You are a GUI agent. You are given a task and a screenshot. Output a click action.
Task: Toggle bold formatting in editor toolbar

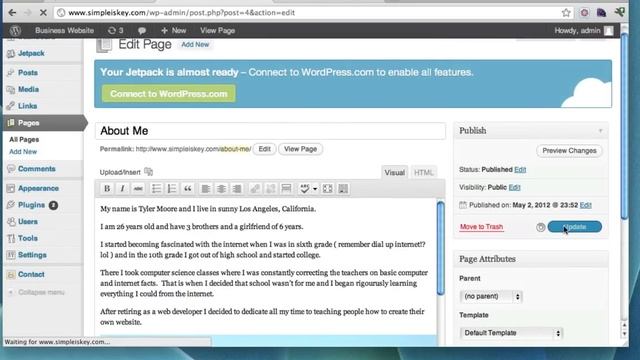[x=107, y=189]
